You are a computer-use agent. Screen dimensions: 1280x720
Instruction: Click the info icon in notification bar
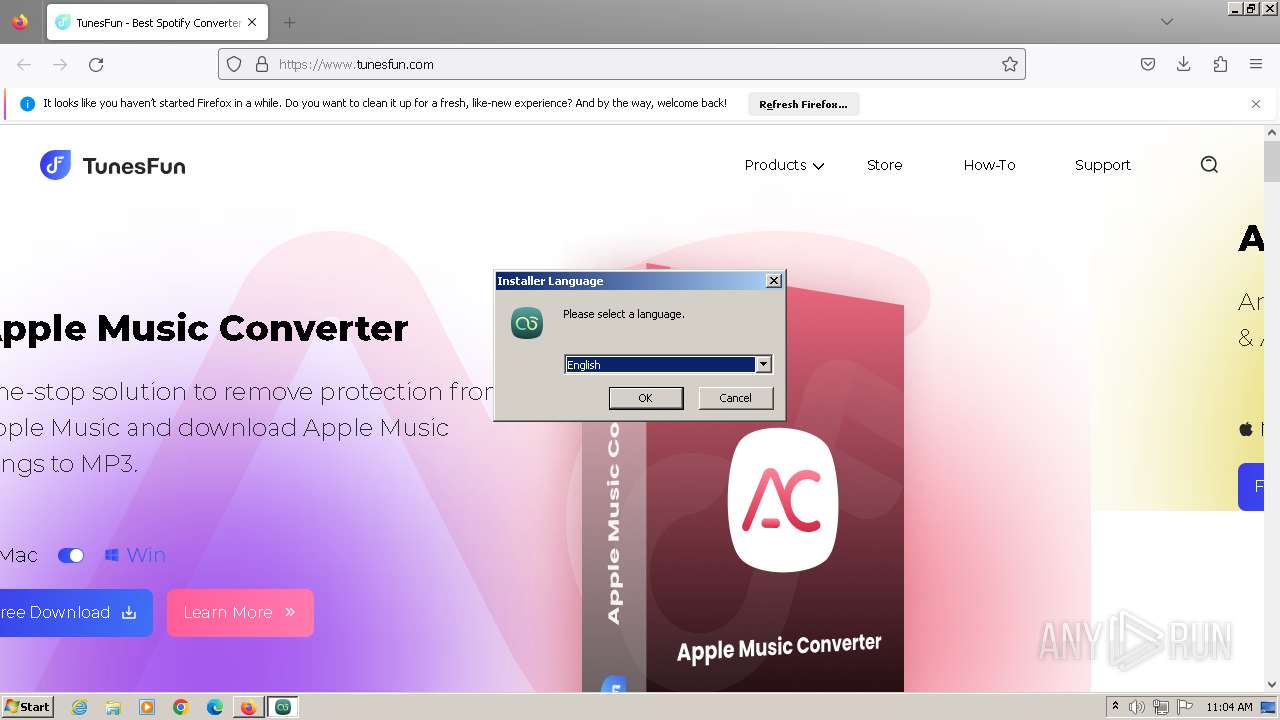27,104
